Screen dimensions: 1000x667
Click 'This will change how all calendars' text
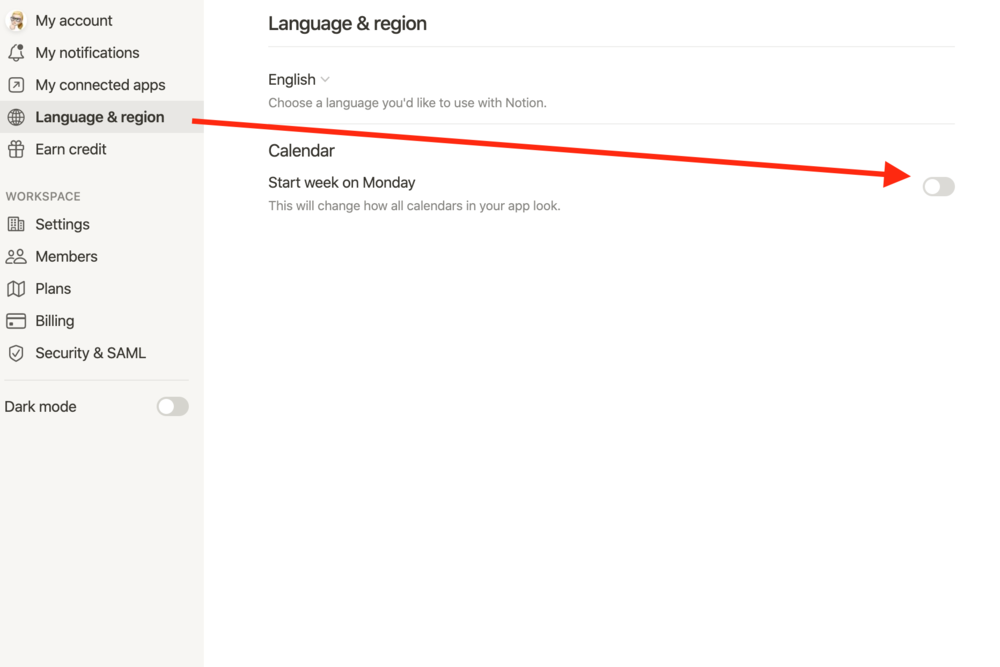click(414, 206)
